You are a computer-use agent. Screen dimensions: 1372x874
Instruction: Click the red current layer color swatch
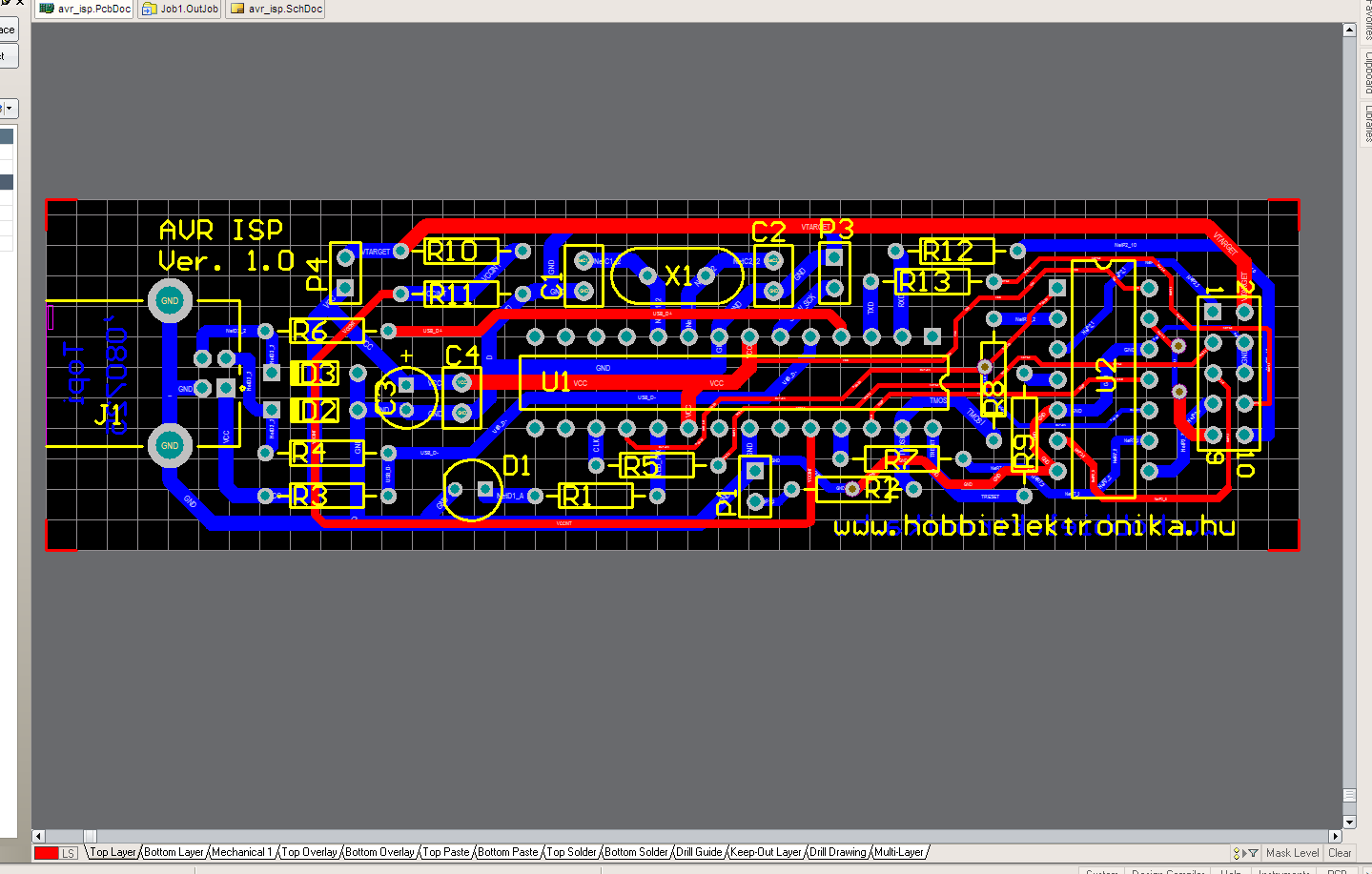47,853
